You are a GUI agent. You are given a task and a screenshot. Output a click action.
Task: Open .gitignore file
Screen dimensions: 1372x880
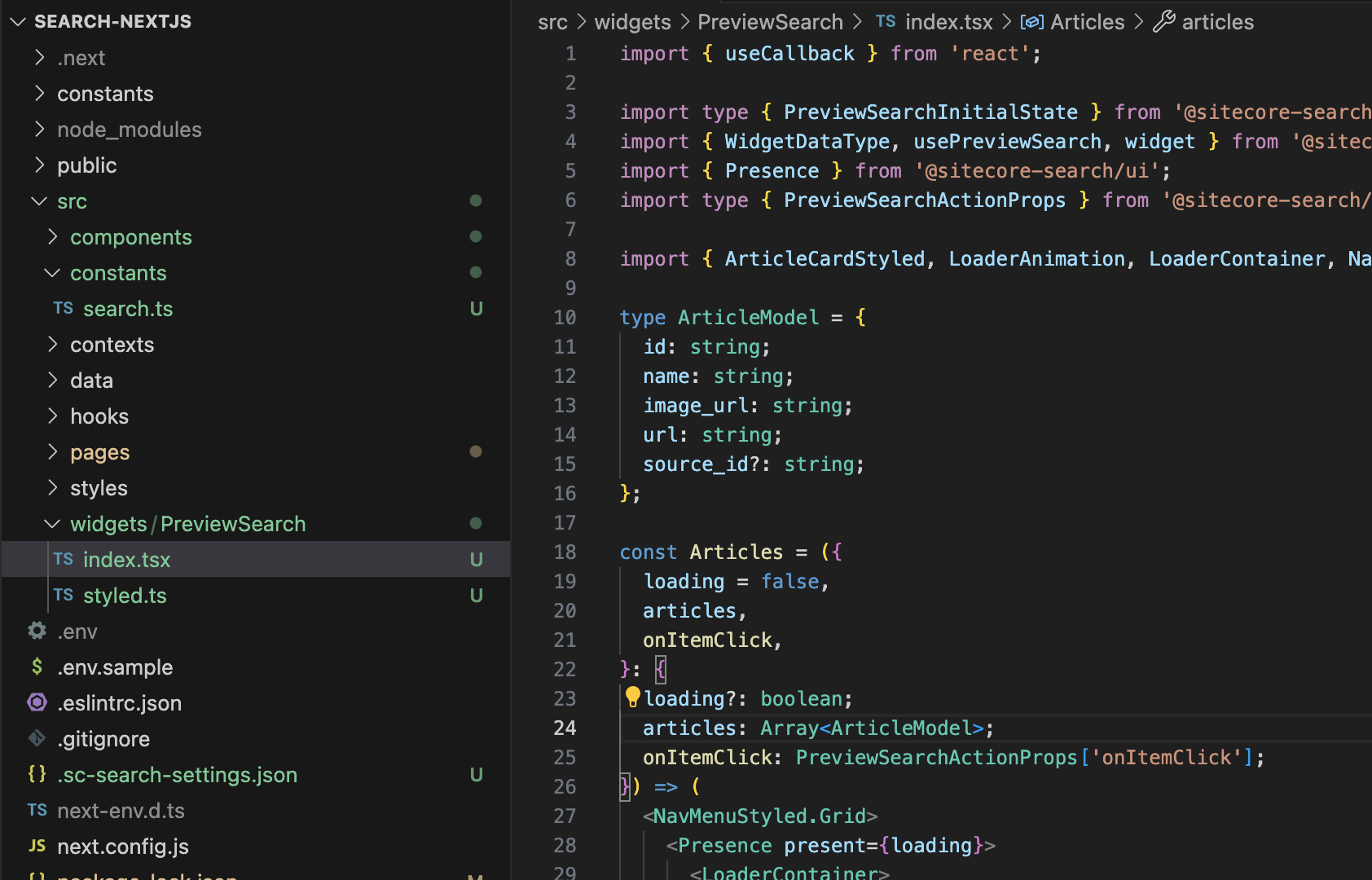coord(103,739)
